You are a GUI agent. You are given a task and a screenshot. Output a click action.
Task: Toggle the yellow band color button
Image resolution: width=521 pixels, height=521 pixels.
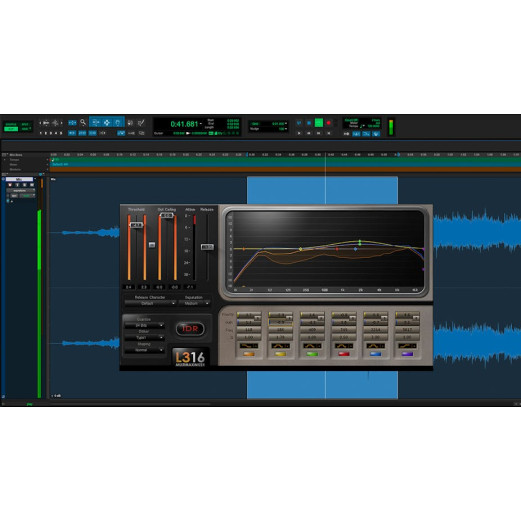[281, 354]
